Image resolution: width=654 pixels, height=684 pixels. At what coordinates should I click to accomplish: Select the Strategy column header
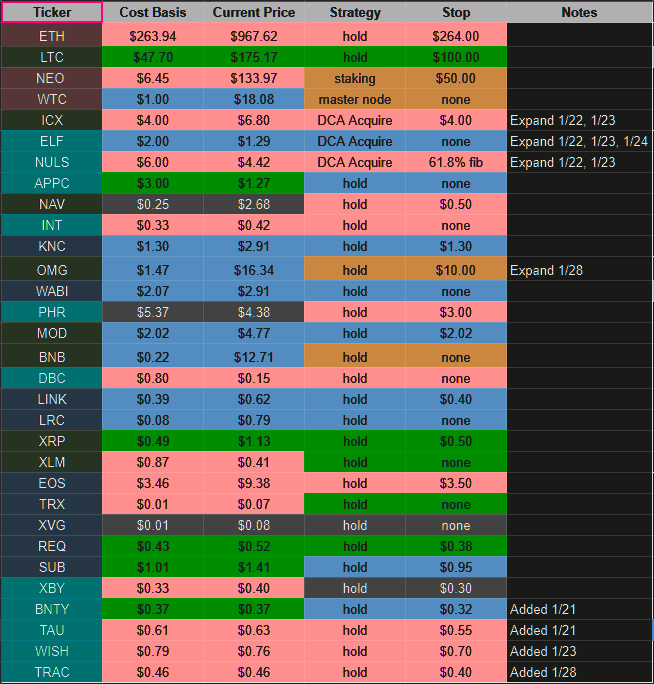click(355, 13)
